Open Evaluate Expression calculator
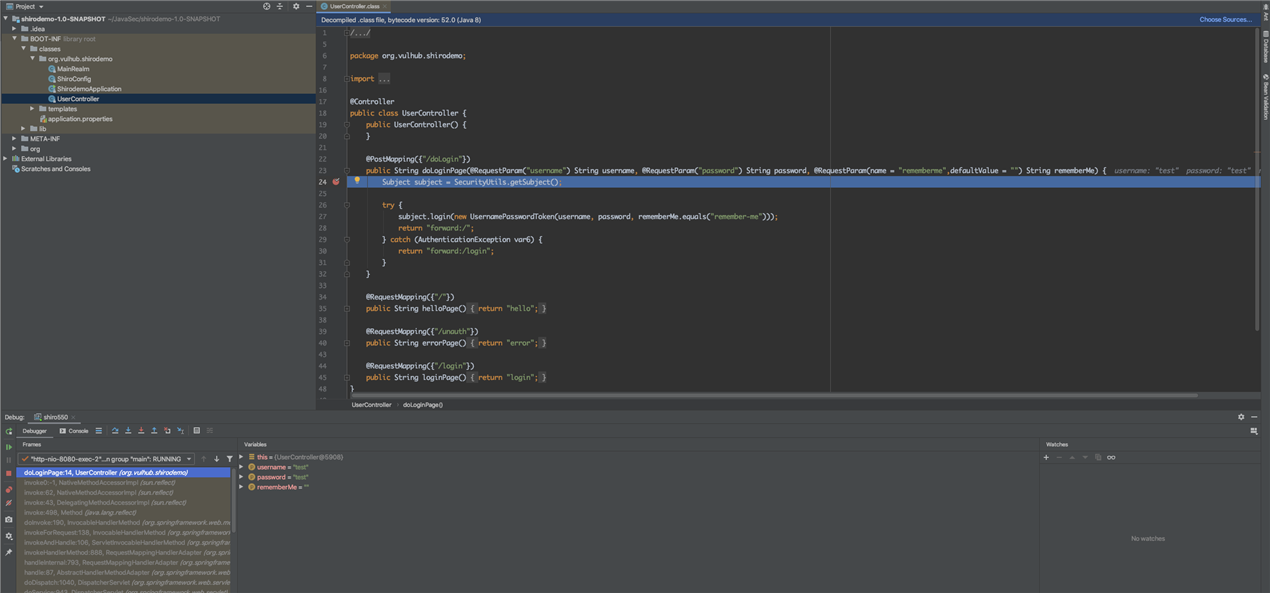 pyautogui.click(x=197, y=431)
